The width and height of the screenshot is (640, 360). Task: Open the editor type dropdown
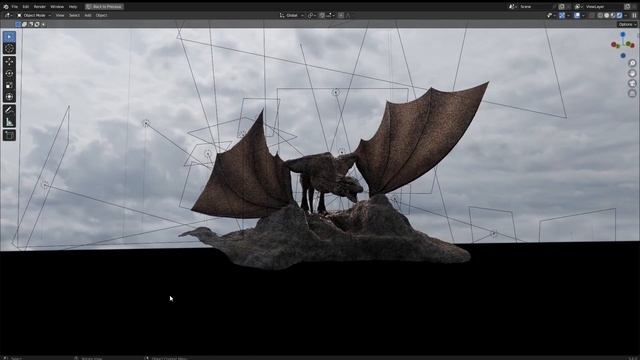8,16
